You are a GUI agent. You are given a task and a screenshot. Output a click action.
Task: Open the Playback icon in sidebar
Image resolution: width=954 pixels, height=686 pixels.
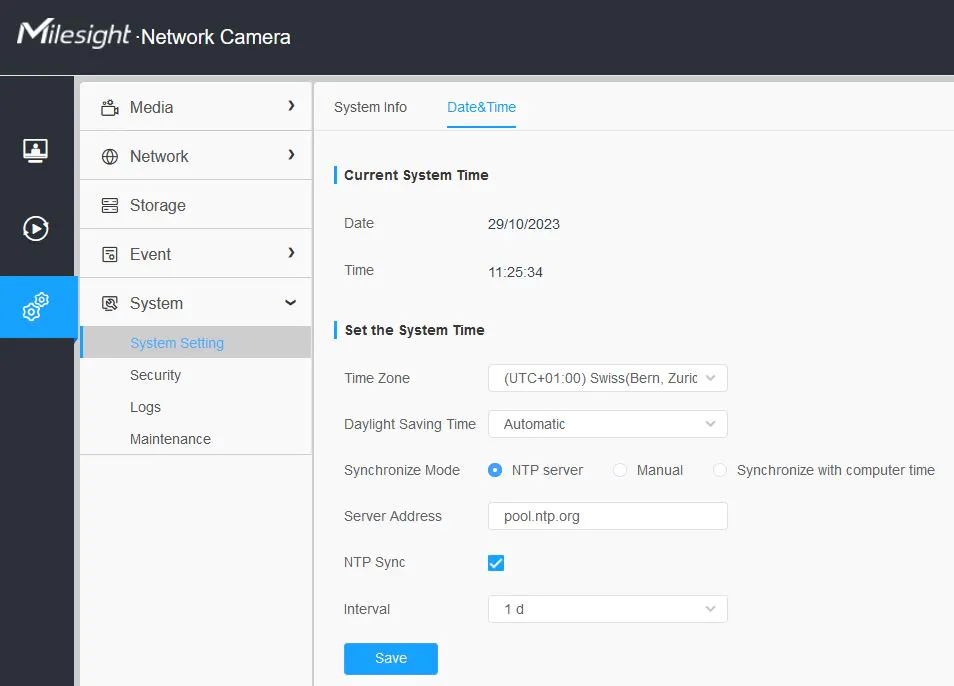click(36, 229)
